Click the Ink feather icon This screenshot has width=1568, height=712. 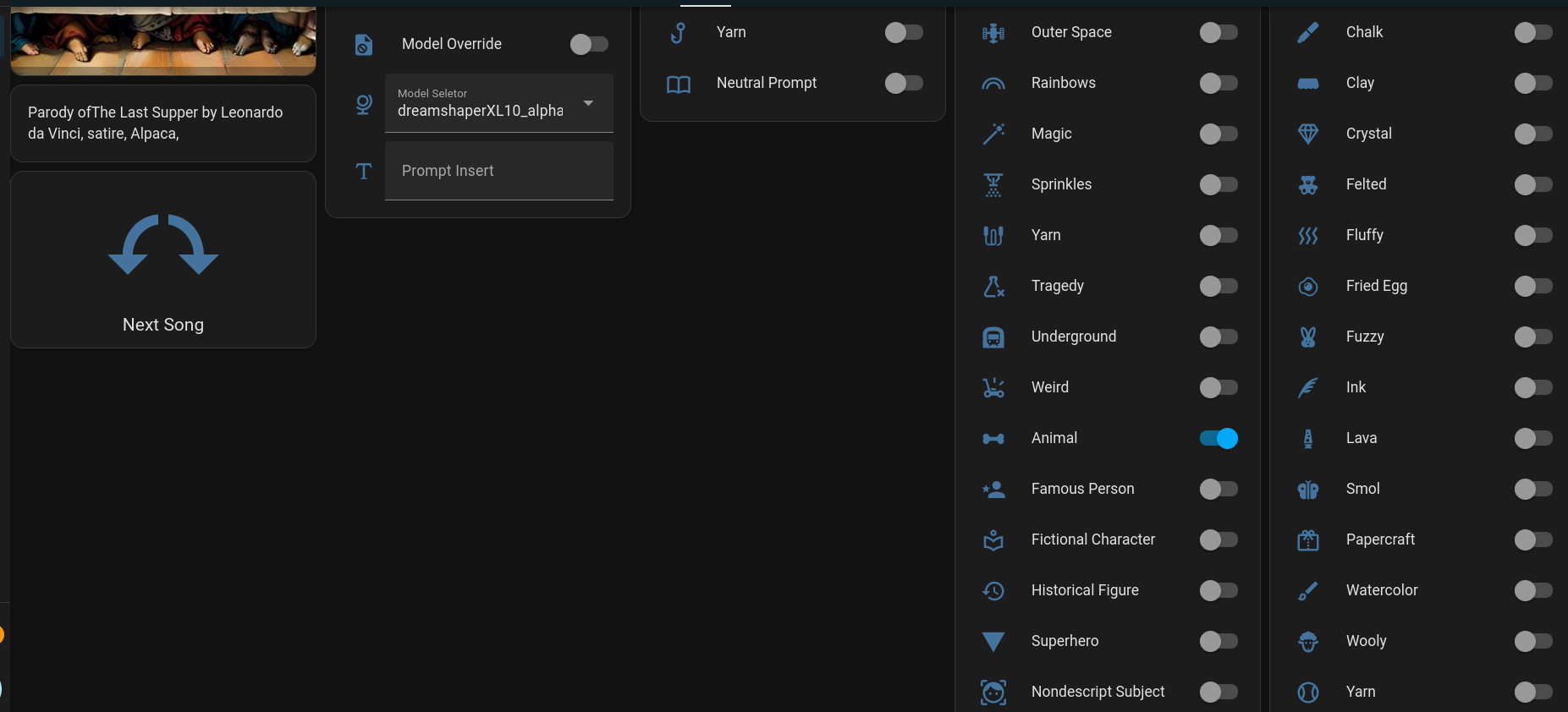click(1308, 388)
